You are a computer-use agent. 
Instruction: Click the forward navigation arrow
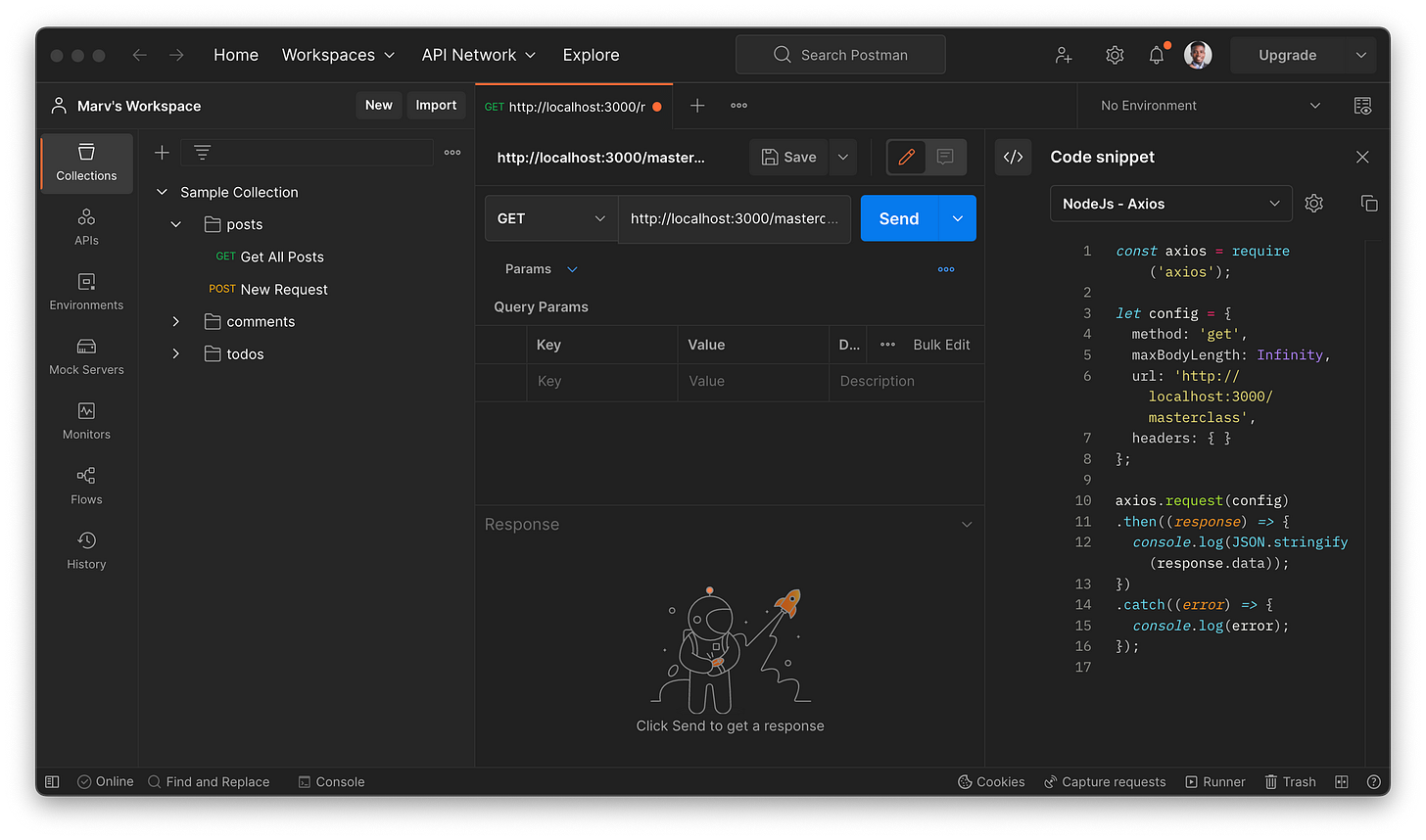tap(176, 55)
